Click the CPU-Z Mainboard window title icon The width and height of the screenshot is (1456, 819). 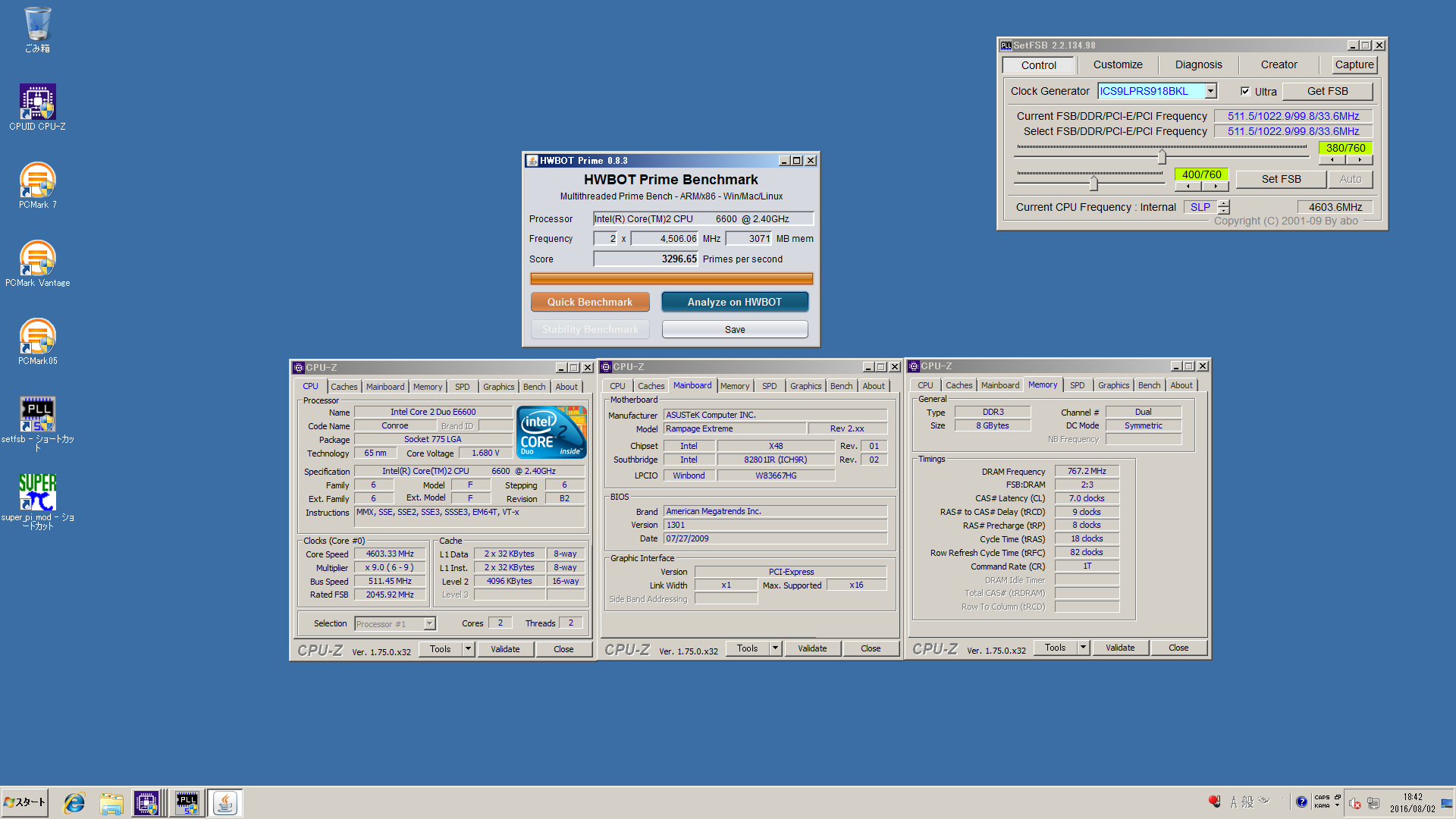pos(606,367)
